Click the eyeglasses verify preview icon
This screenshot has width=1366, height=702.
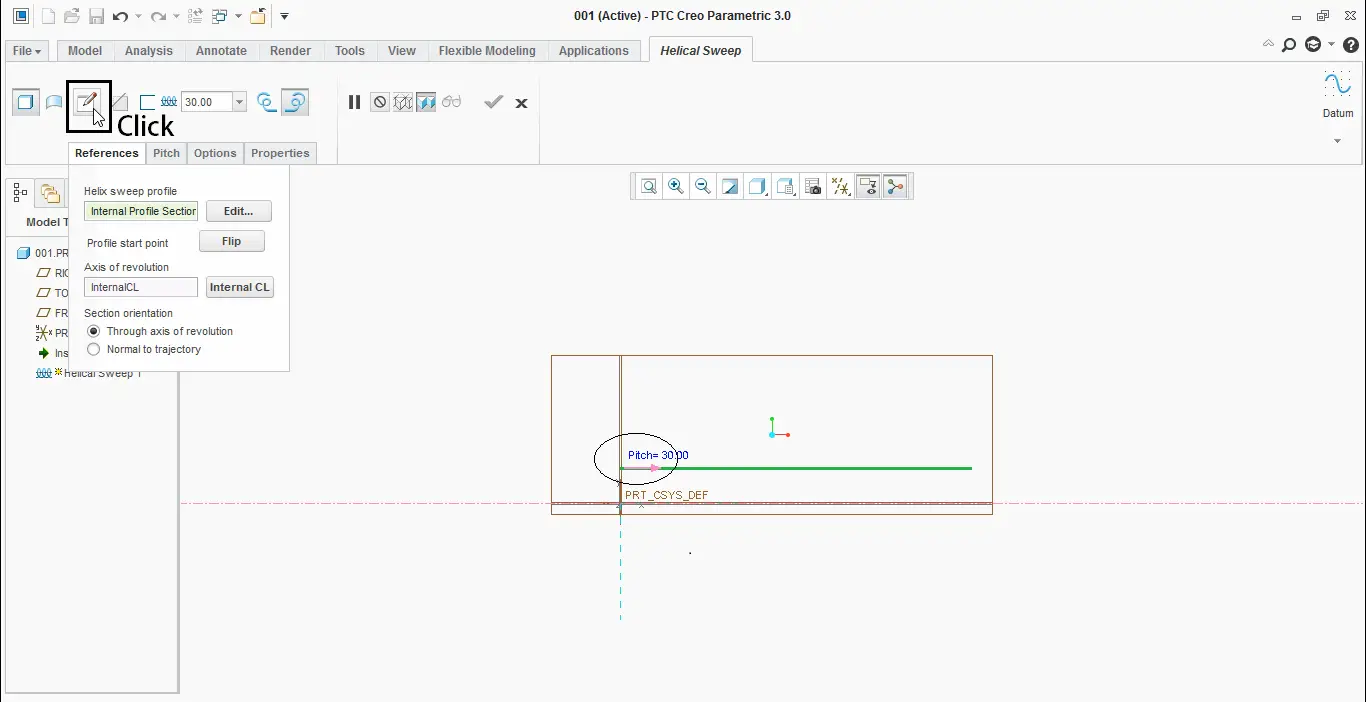[x=451, y=102]
